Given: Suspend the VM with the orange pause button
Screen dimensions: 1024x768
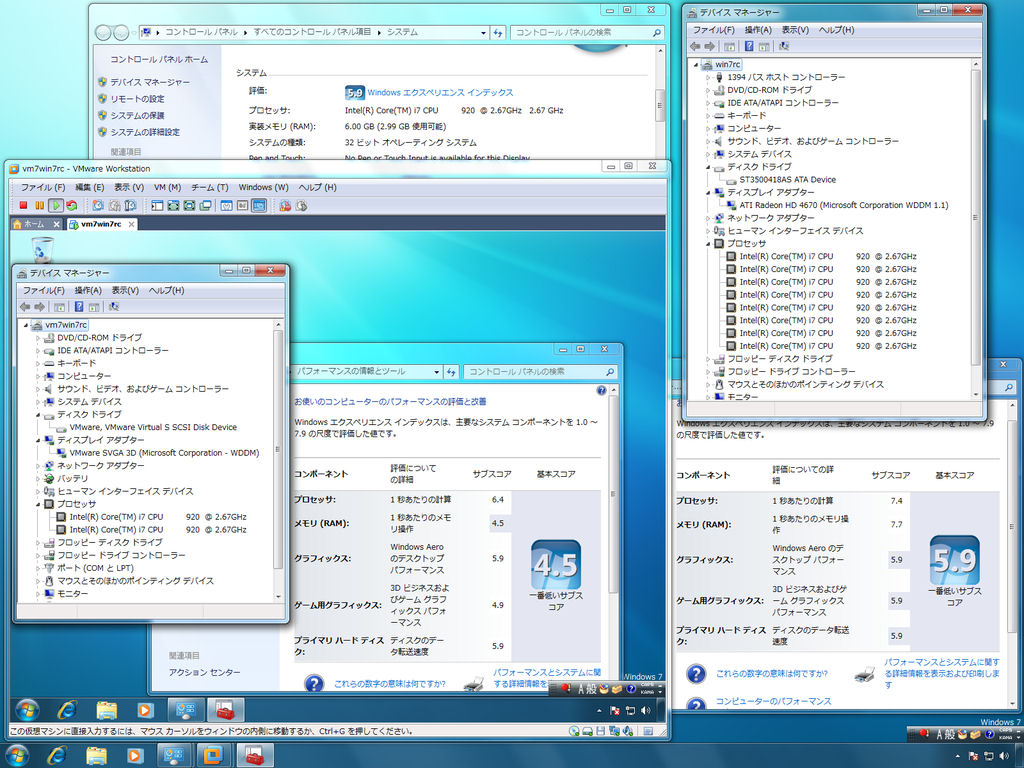Looking at the screenshot, I should 39,205.
